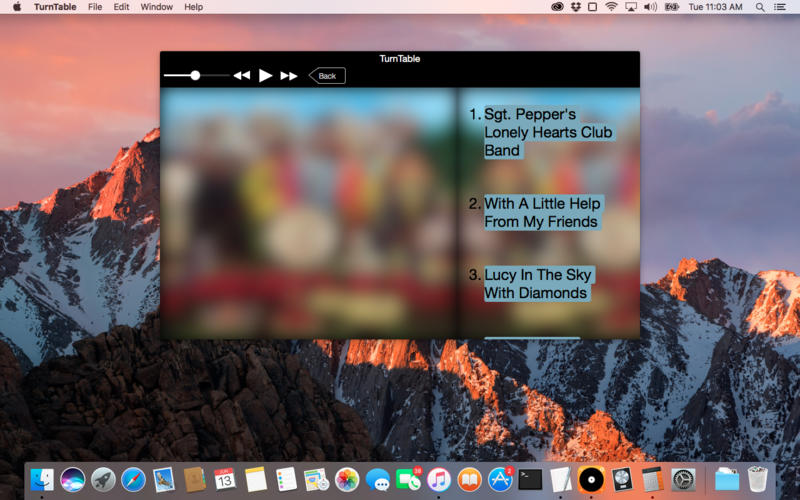The height and width of the screenshot is (500, 800).
Task: Open the Edit menu
Action: coord(121,7)
